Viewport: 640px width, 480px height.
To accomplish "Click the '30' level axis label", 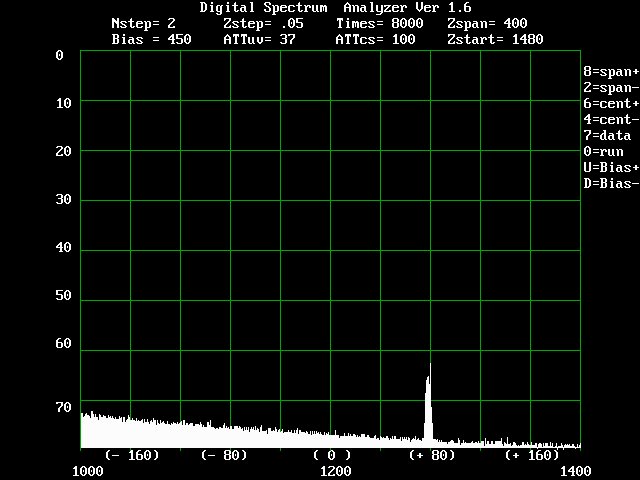I will (63, 199).
